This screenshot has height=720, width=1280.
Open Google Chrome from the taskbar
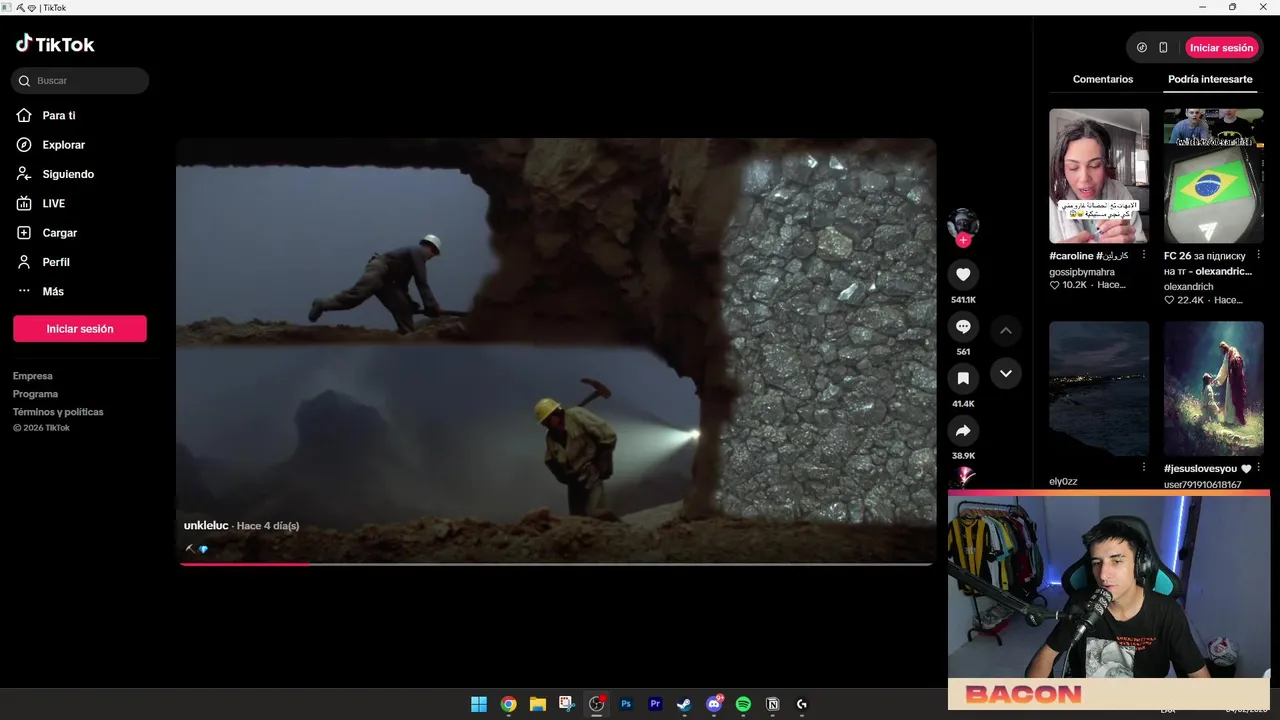(508, 704)
